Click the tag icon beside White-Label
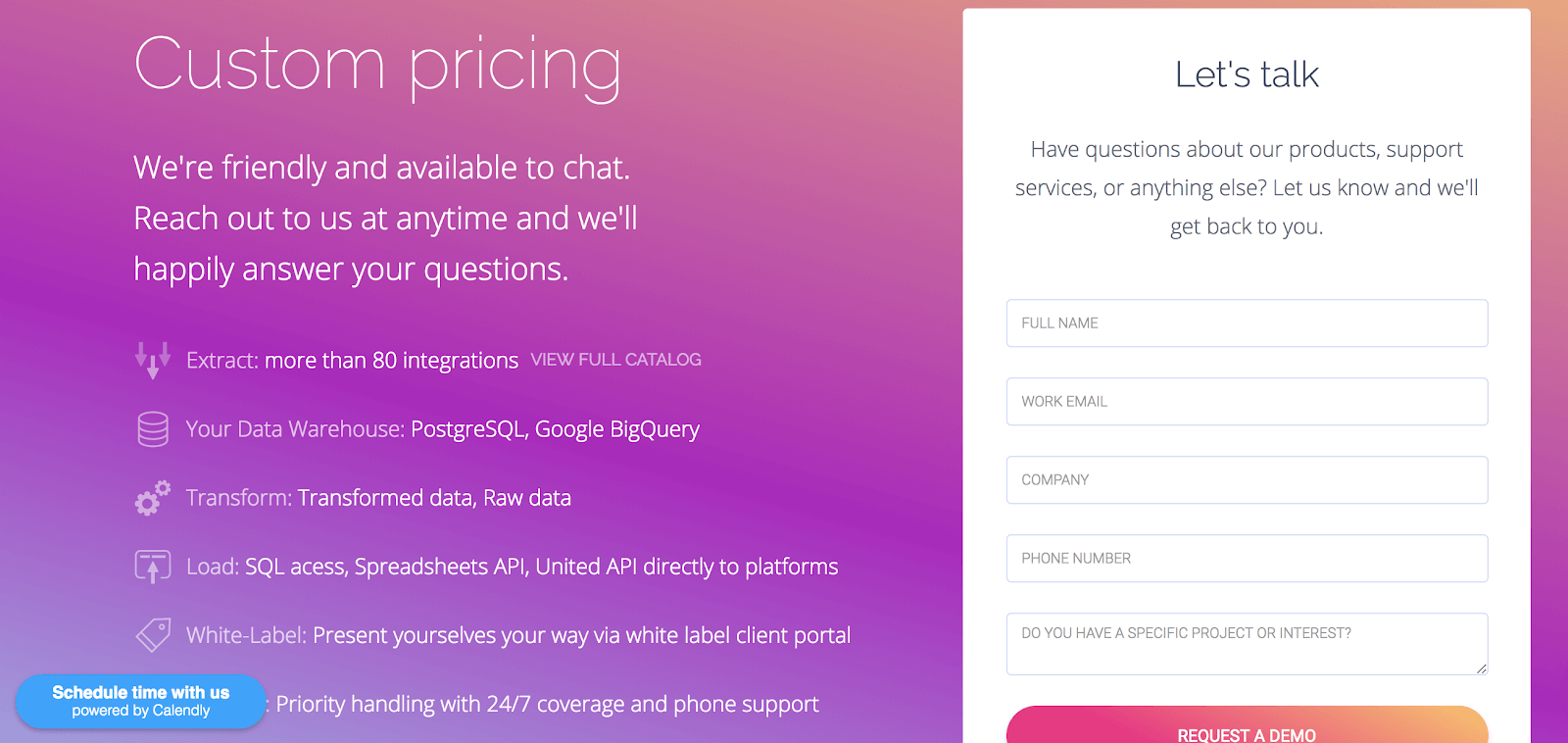This screenshot has height=743, width=1568. point(152,634)
